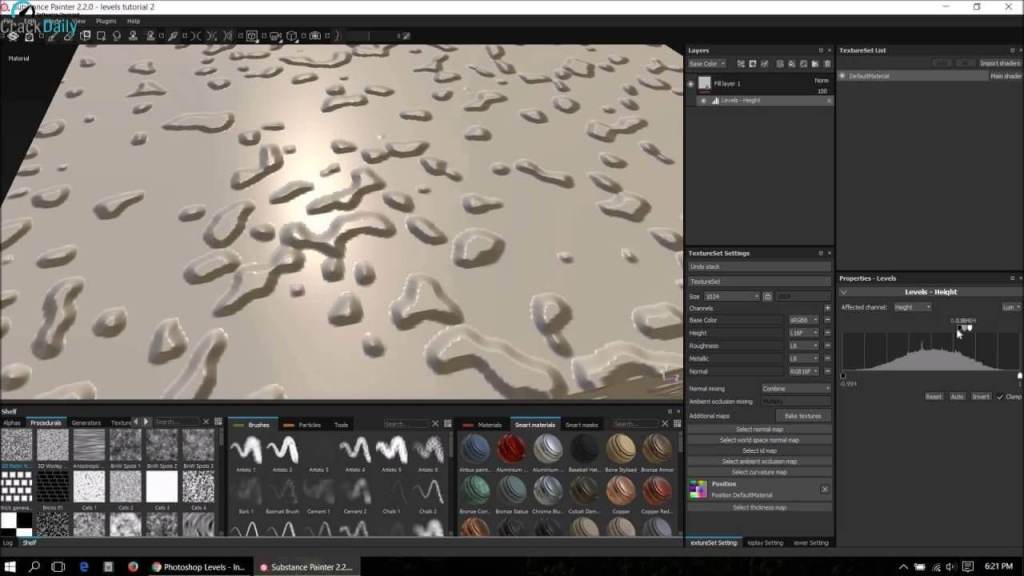Remove the Metallic channel
This screenshot has height=576, width=1024.
827,358
